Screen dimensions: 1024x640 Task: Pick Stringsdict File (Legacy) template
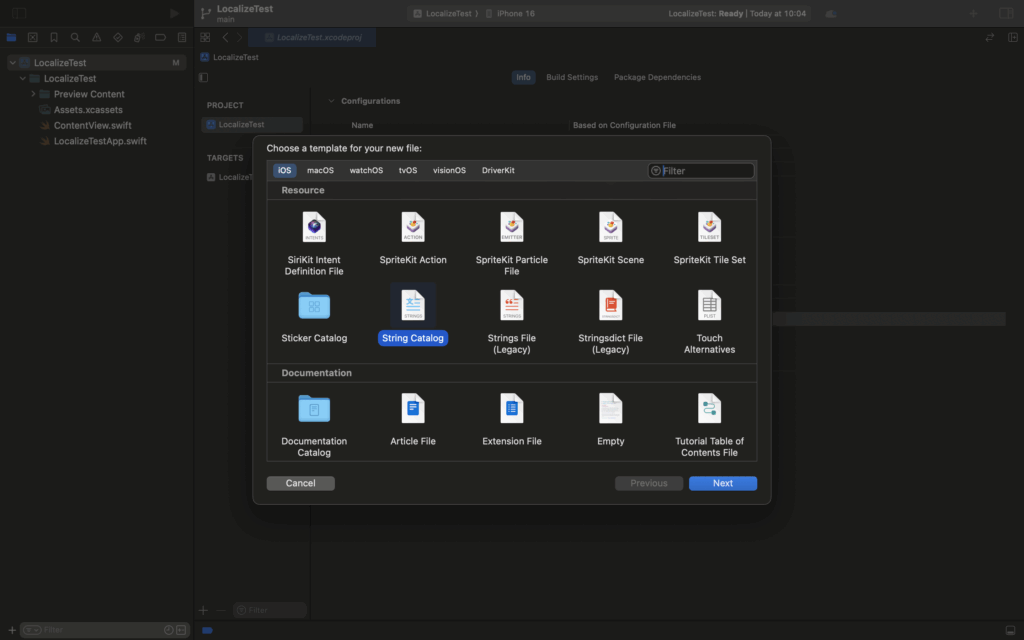tap(611, 322)
